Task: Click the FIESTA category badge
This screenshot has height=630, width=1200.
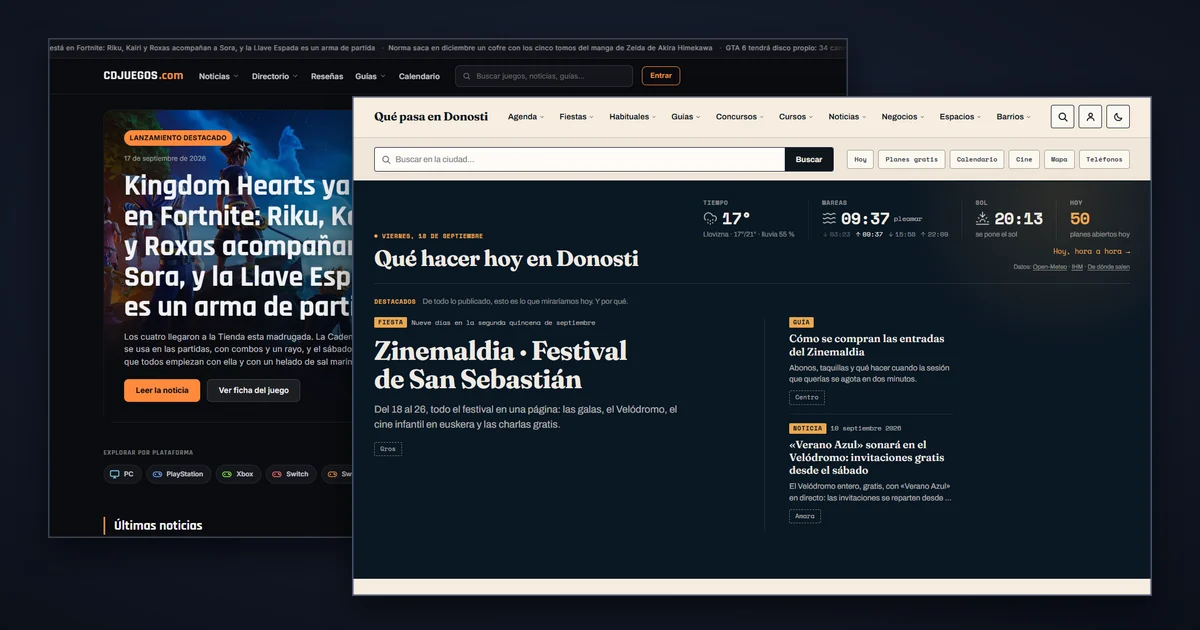Action: 390,323
